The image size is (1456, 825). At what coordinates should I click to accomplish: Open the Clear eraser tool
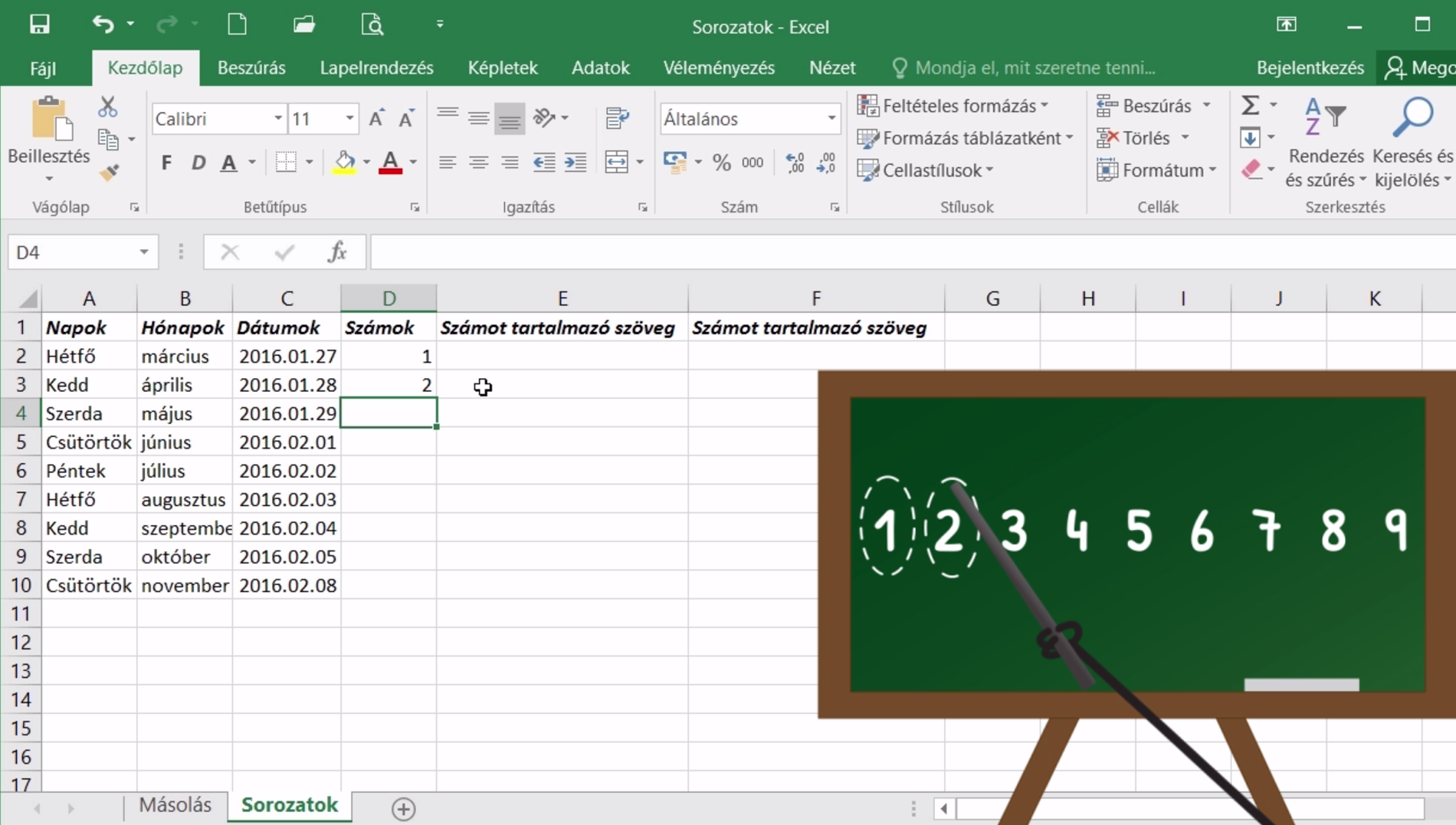click(x=1251, y=169)
